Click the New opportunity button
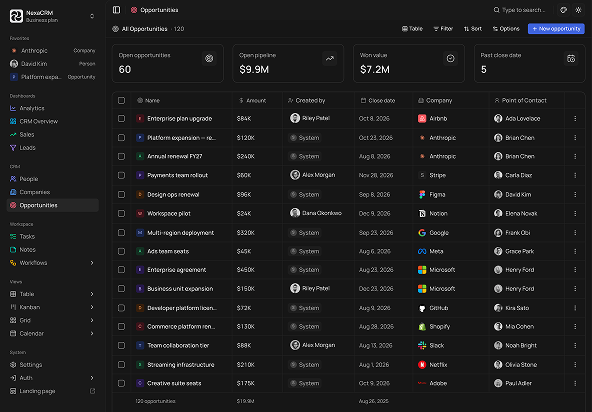Image resolution: width=592 pixels, height=412 pixels. coord(556,29)
